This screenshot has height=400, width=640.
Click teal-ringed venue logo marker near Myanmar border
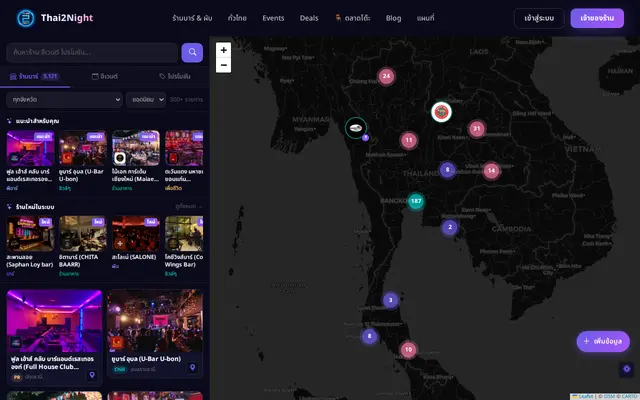356,128
